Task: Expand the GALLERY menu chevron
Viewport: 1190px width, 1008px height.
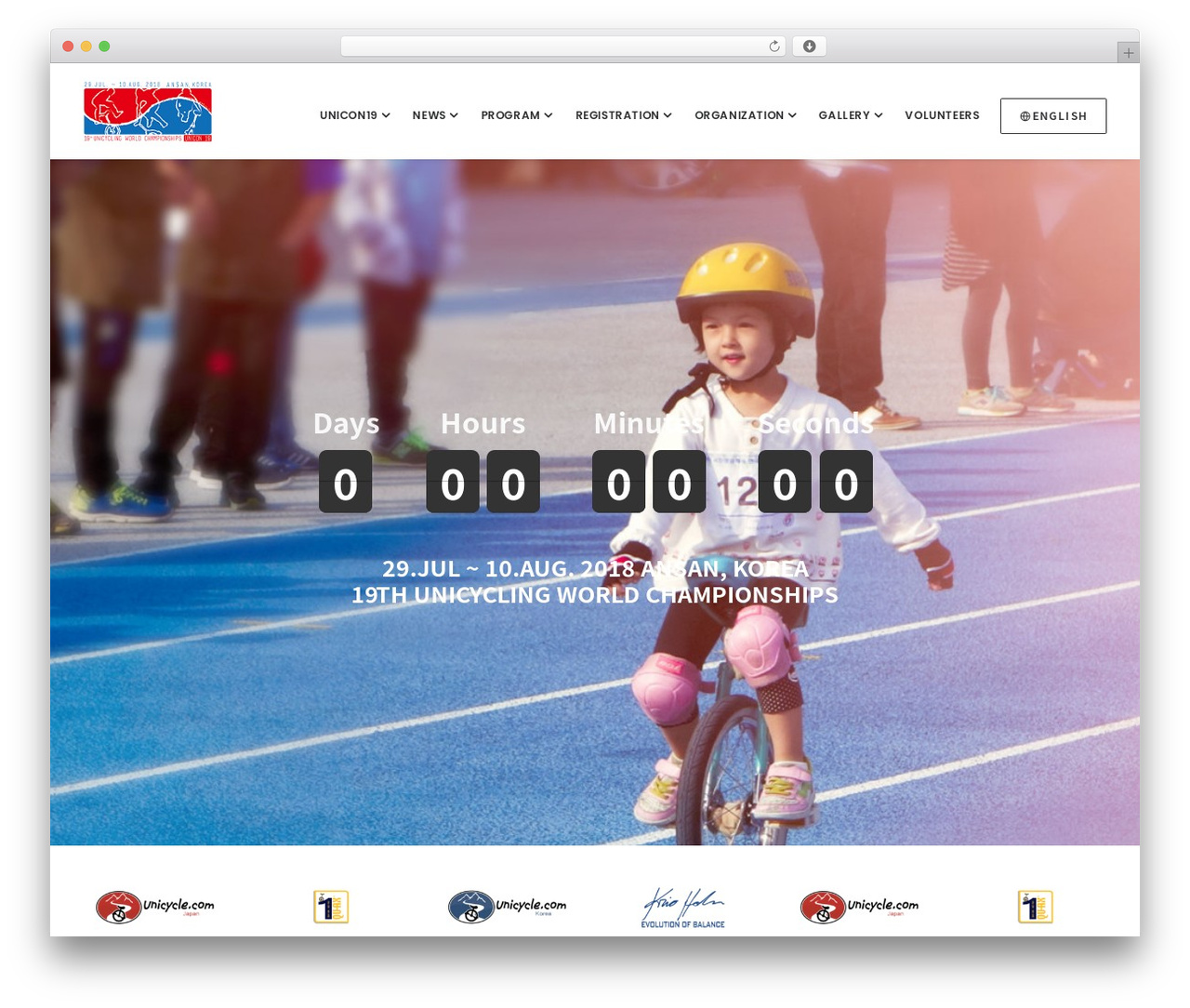Action: pyautogui.click(x=879, y=115)
